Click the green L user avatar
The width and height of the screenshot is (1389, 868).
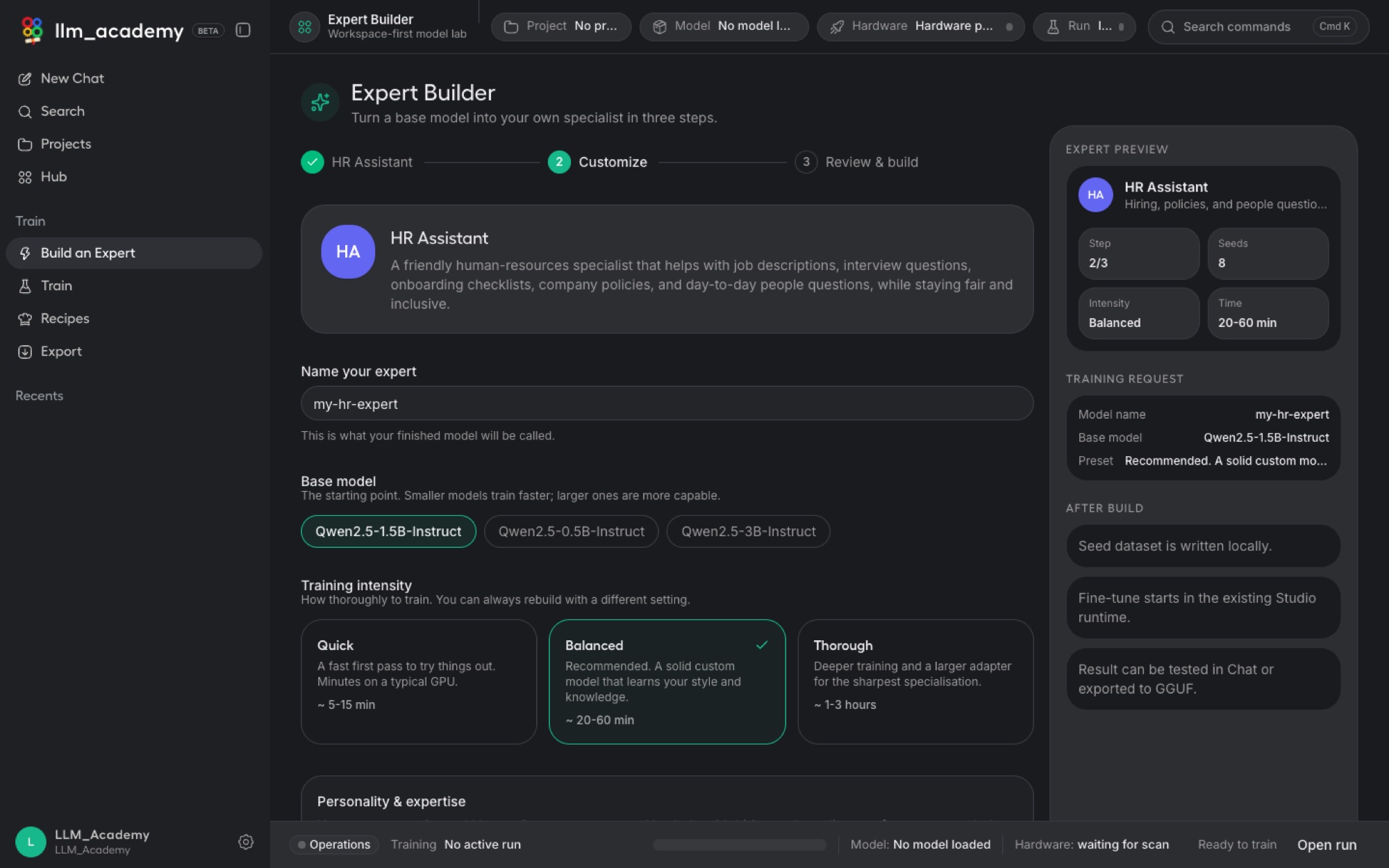[x=31, y=842]
